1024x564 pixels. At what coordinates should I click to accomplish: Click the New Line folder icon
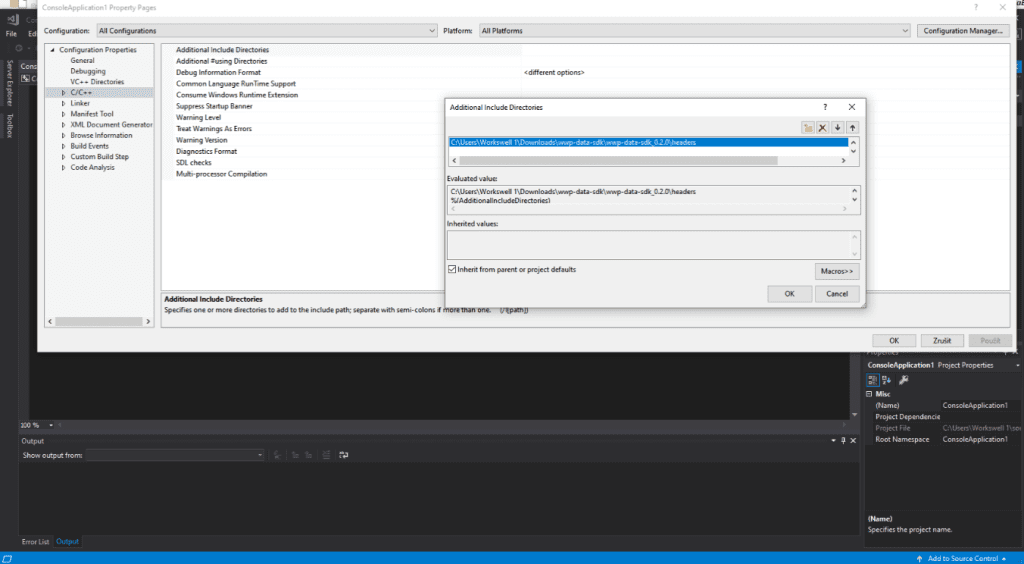click(x=808, y=128)
